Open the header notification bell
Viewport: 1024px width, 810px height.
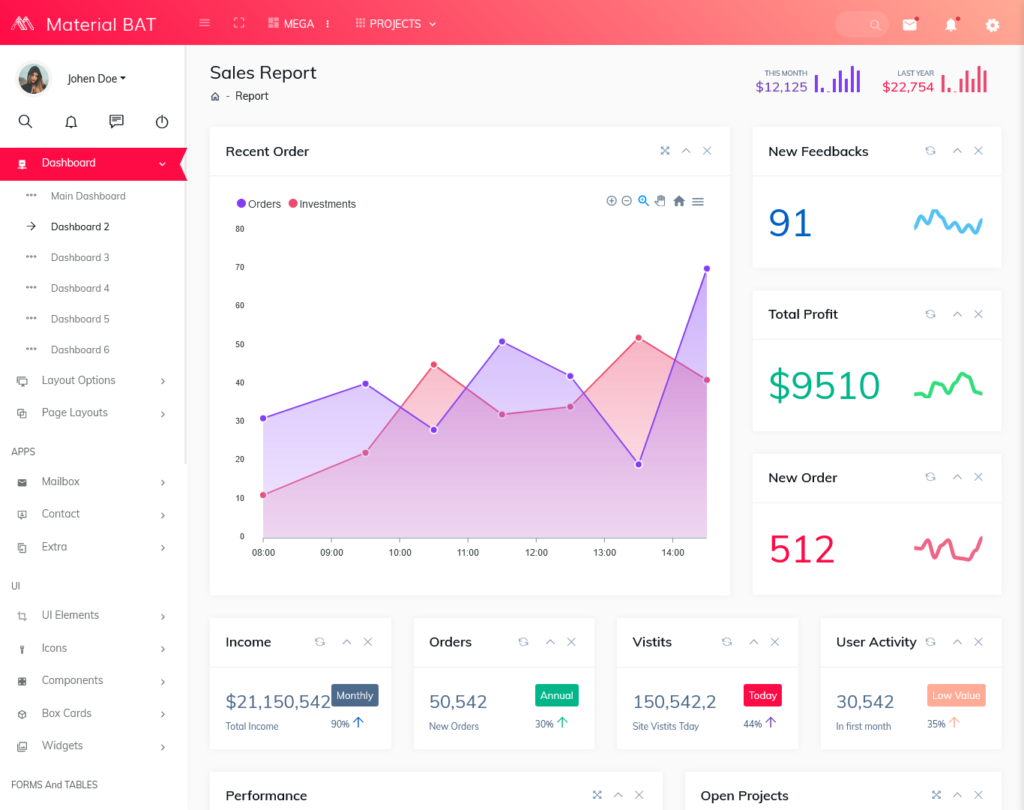click(x=951, y=25)
